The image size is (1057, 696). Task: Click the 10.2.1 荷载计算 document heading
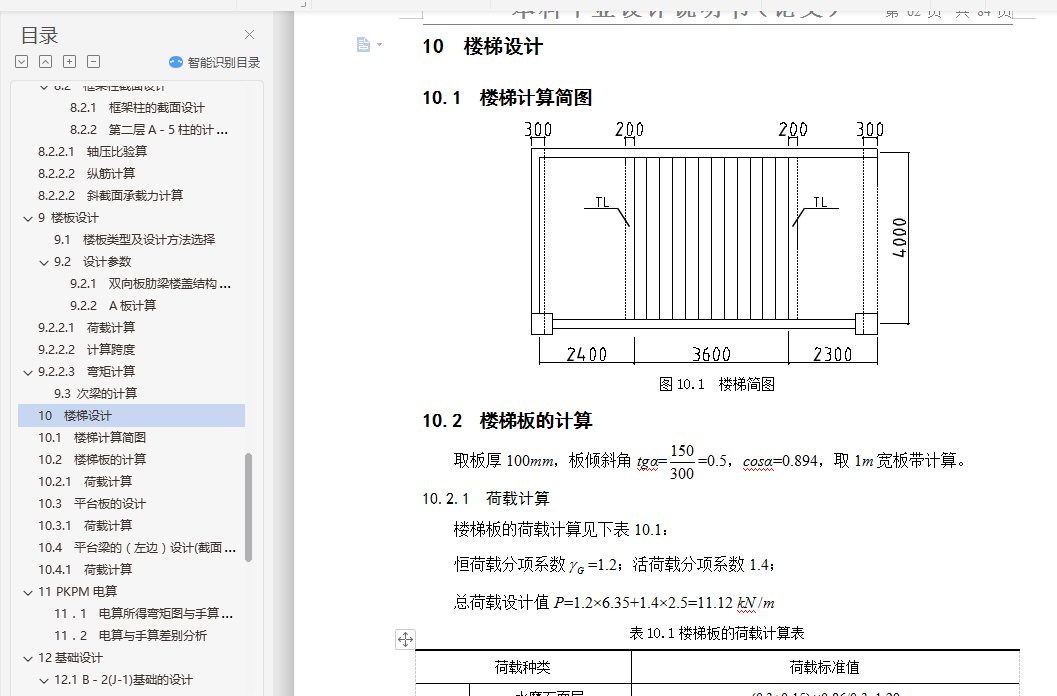coord(486,498)
